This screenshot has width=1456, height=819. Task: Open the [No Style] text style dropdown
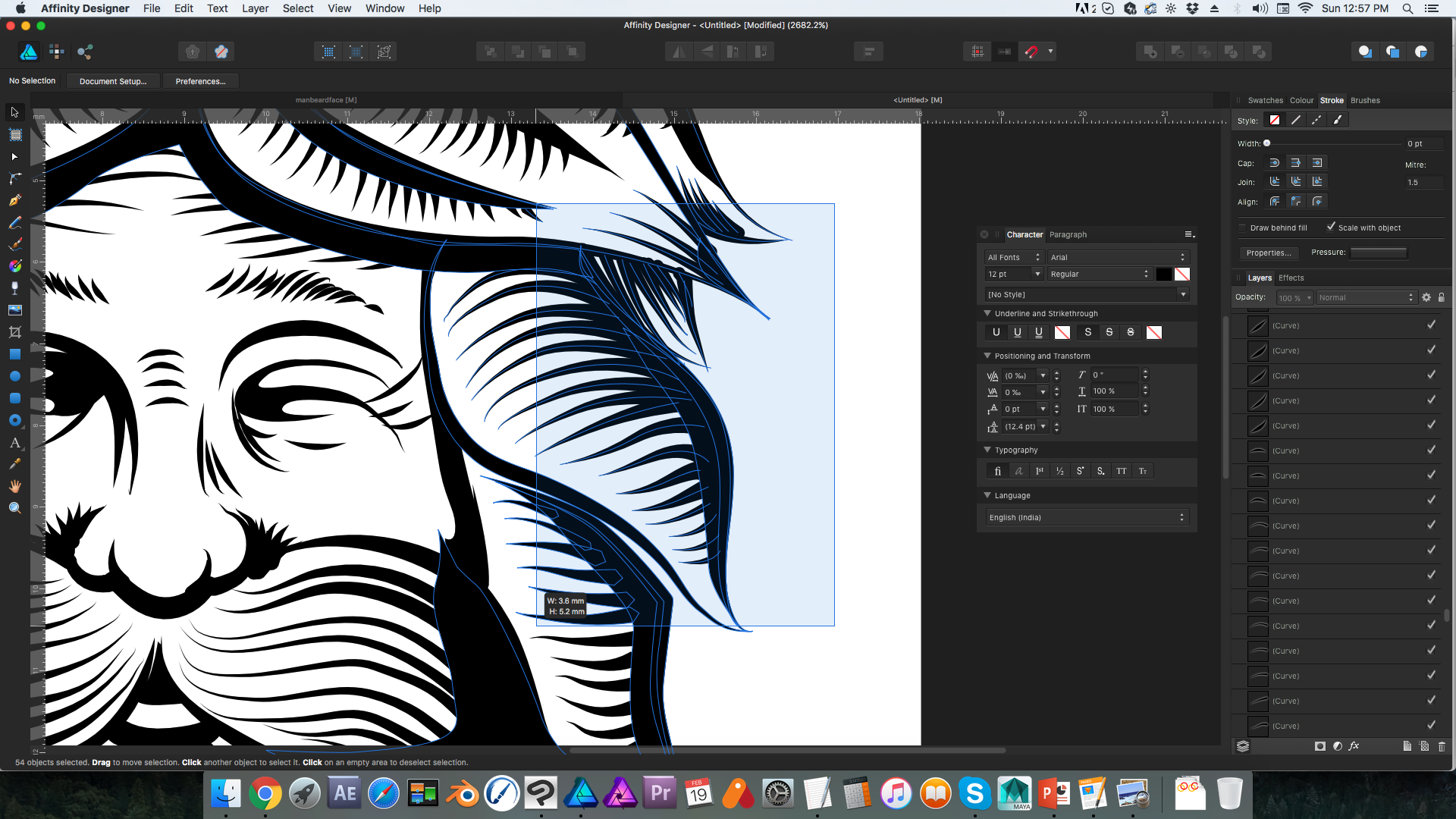coord(1183,294)
